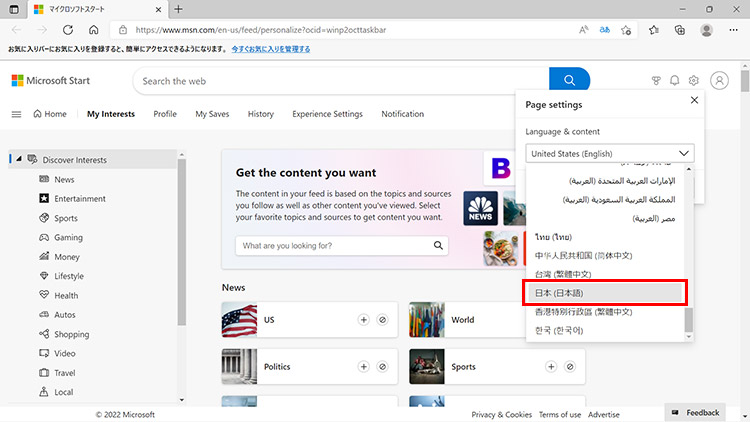Select 日本 (日本語) from the language list

coord(604,292)
